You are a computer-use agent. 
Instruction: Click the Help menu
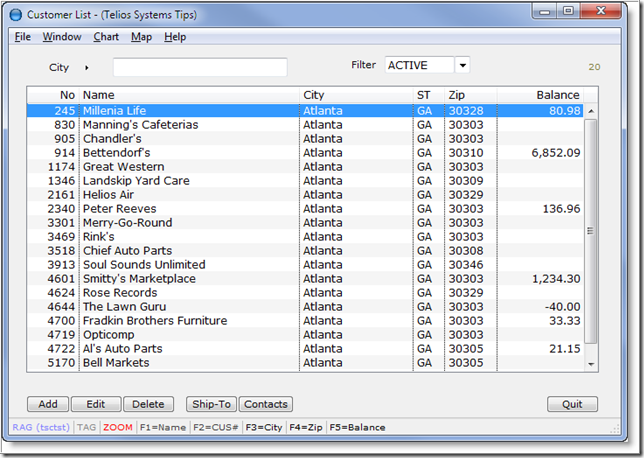coord(175,37)
